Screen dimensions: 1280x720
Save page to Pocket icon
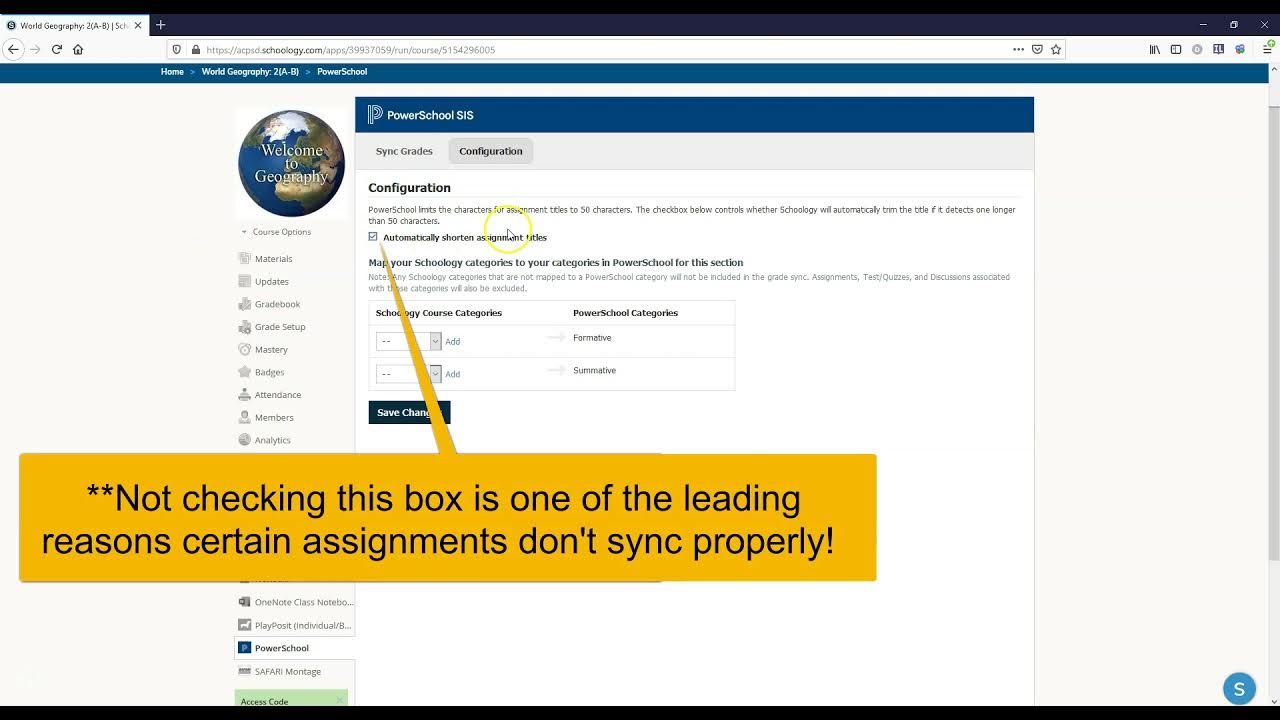tap(1037, 49)
